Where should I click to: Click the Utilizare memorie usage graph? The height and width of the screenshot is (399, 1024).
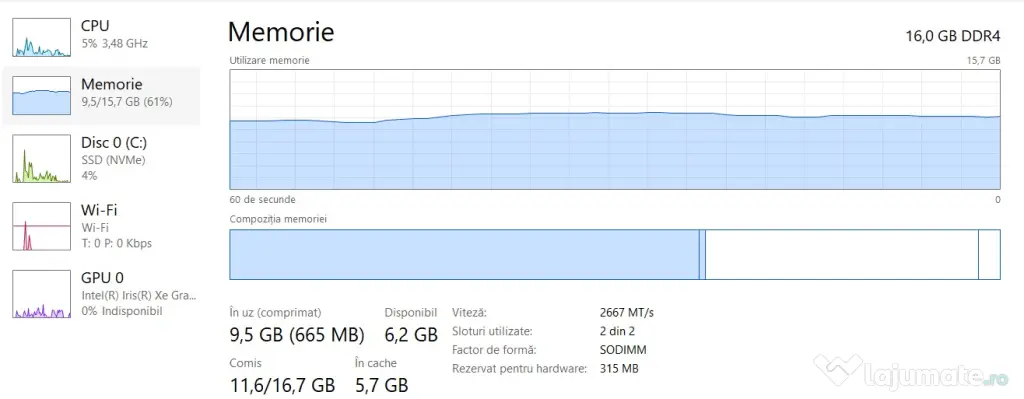click(615, 129)
